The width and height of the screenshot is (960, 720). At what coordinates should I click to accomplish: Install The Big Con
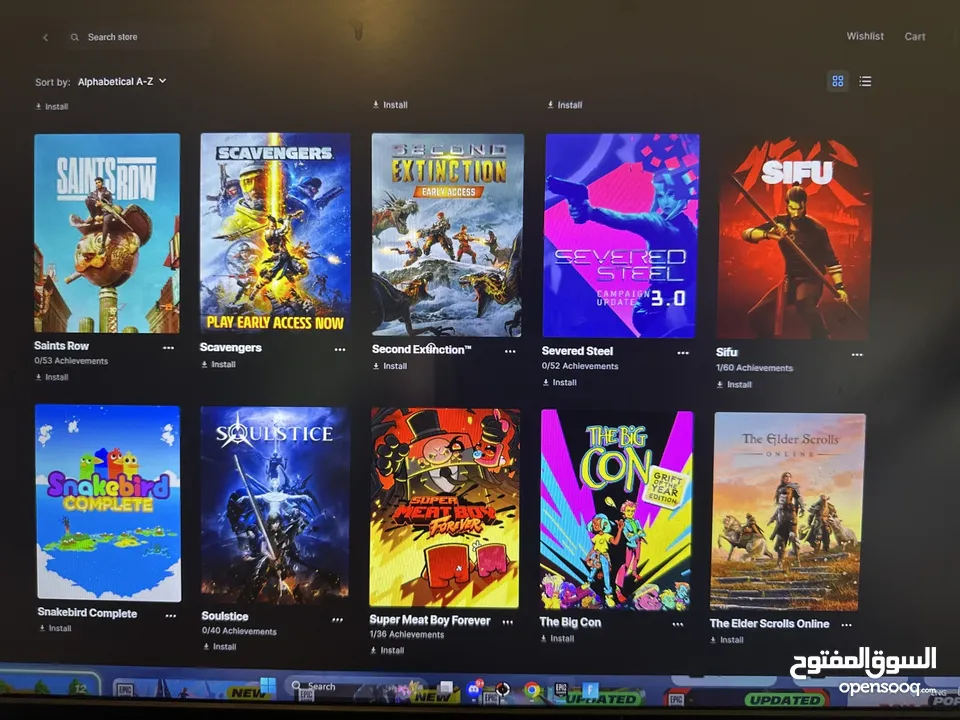pyautogui.click(x=558, y=639)
